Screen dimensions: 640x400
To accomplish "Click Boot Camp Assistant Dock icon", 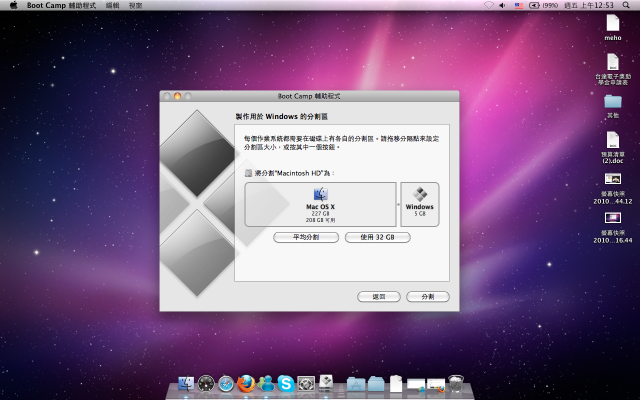I will 326,383.
